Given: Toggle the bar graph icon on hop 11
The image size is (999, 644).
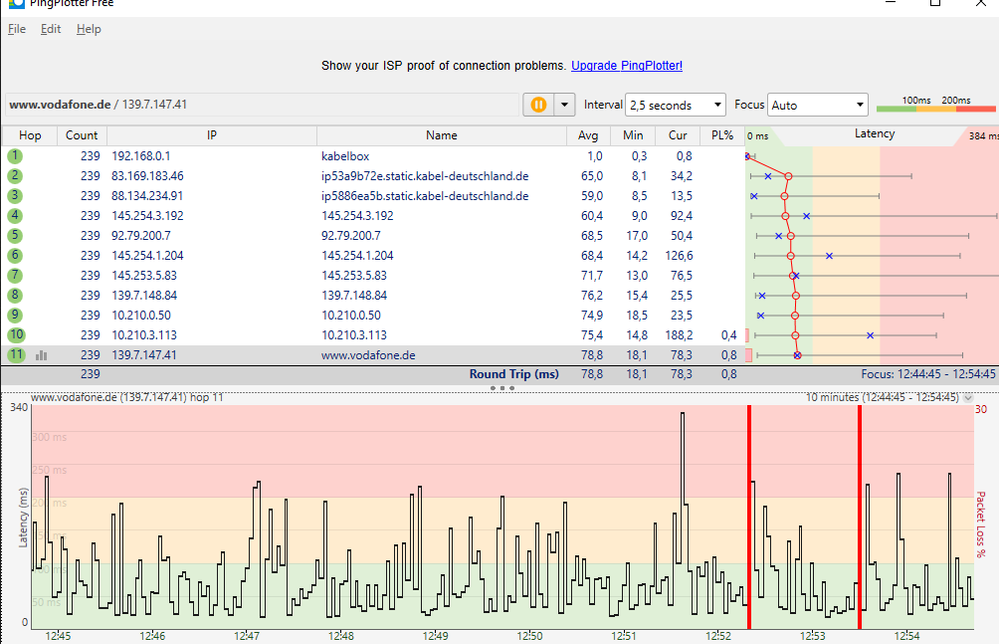Looking at the screenshot, I should tap(41, 355).
